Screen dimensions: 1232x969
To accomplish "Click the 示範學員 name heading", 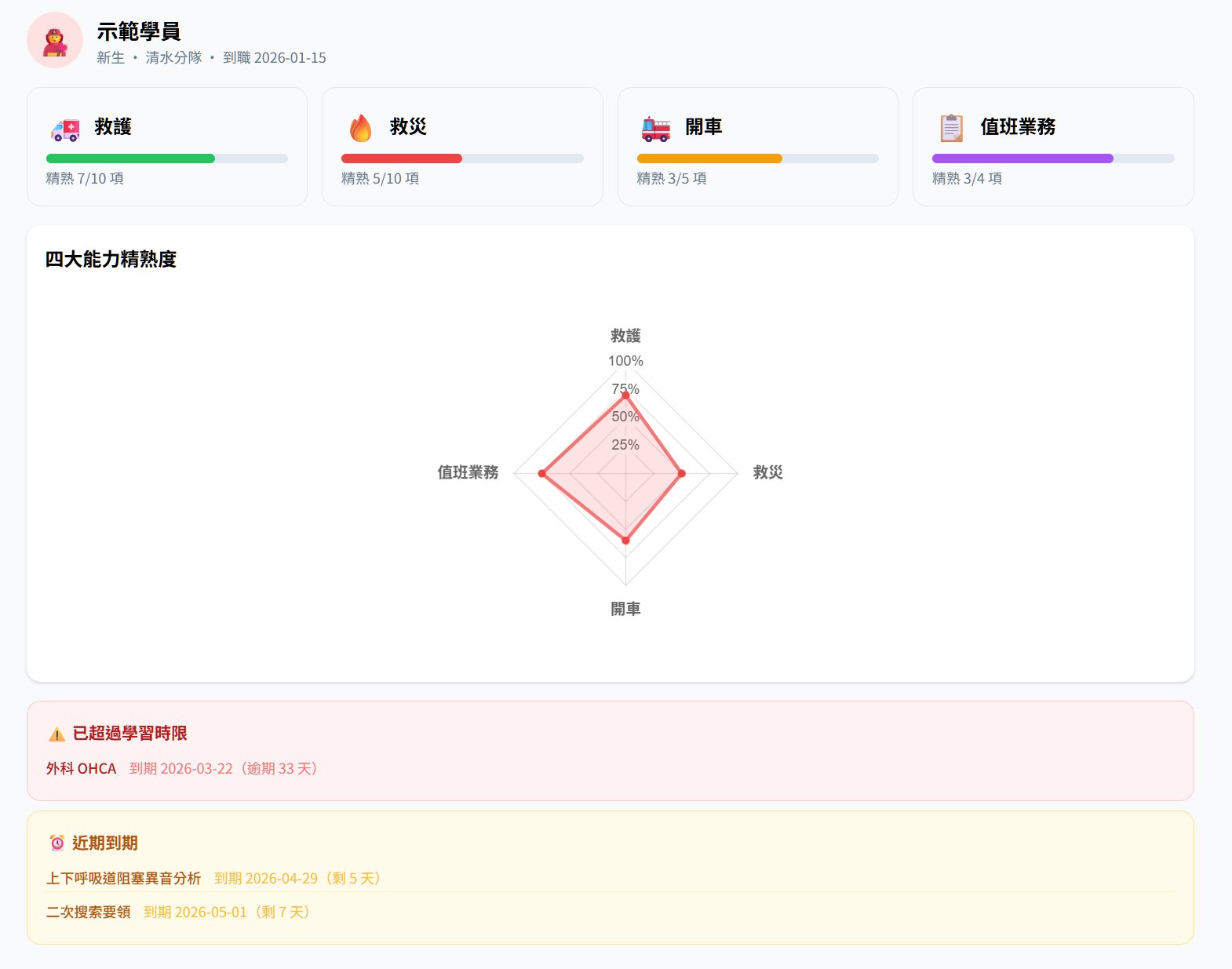I will click(139, 31).
